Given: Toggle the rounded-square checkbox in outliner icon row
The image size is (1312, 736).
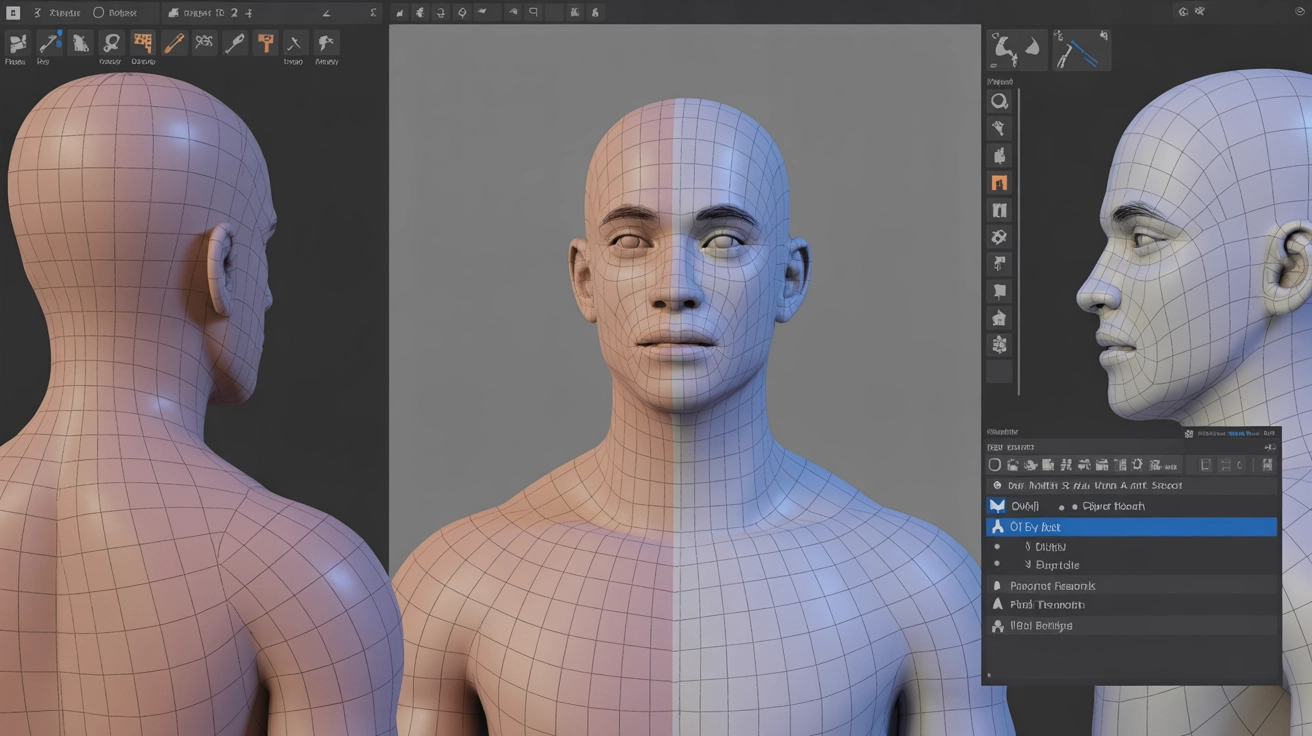Looking at the screenshot, I should coord(995,465).
